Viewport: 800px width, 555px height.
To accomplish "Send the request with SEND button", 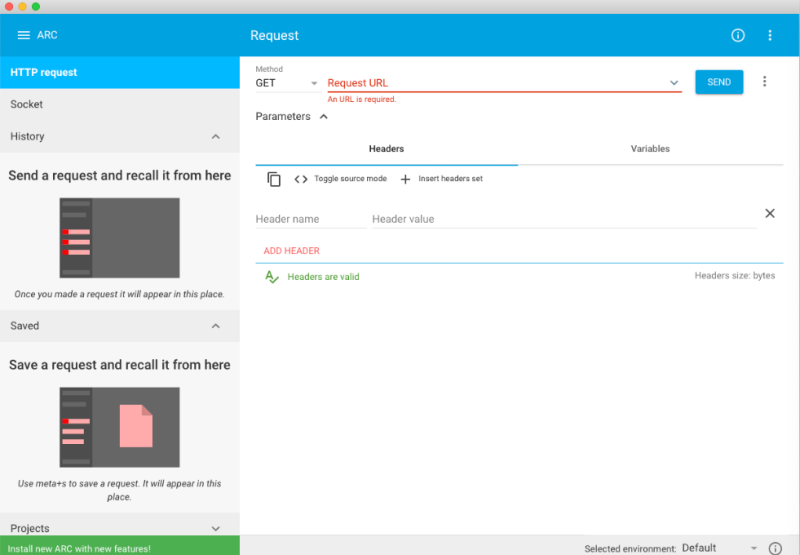I will click(719, 82).
